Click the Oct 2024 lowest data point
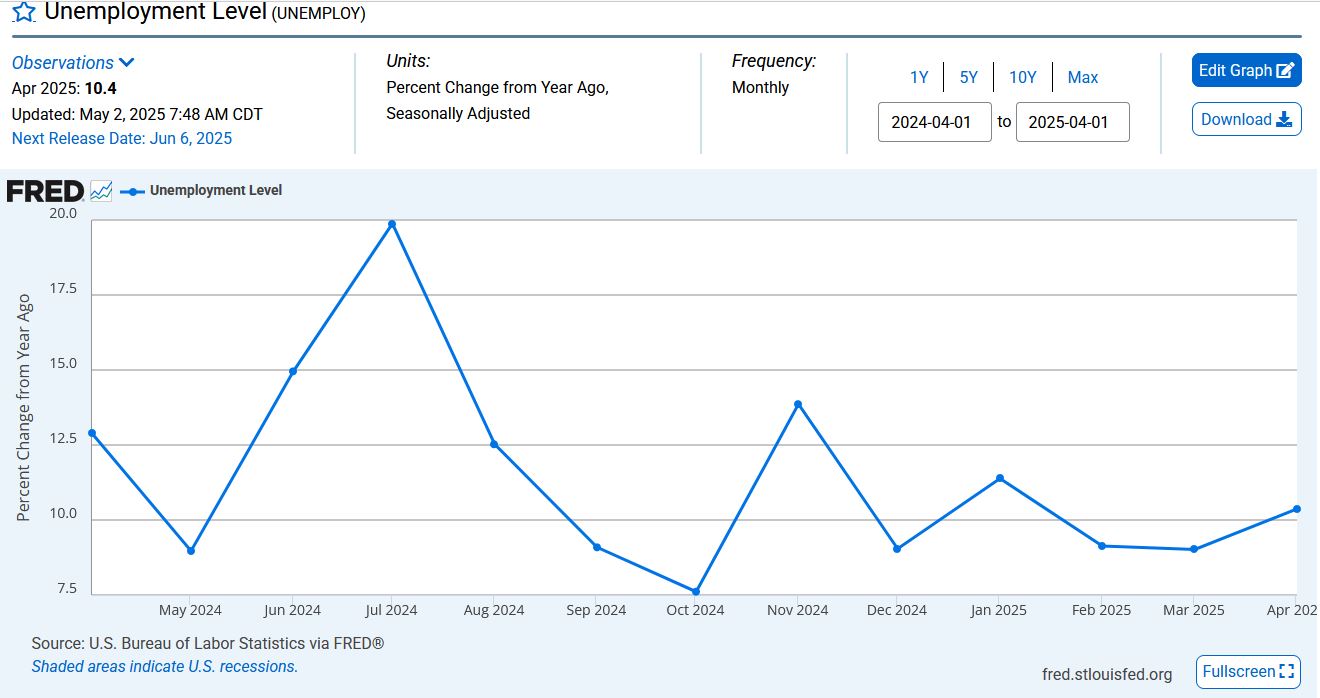Screen dimensions: 1320x698 point(696,592)
